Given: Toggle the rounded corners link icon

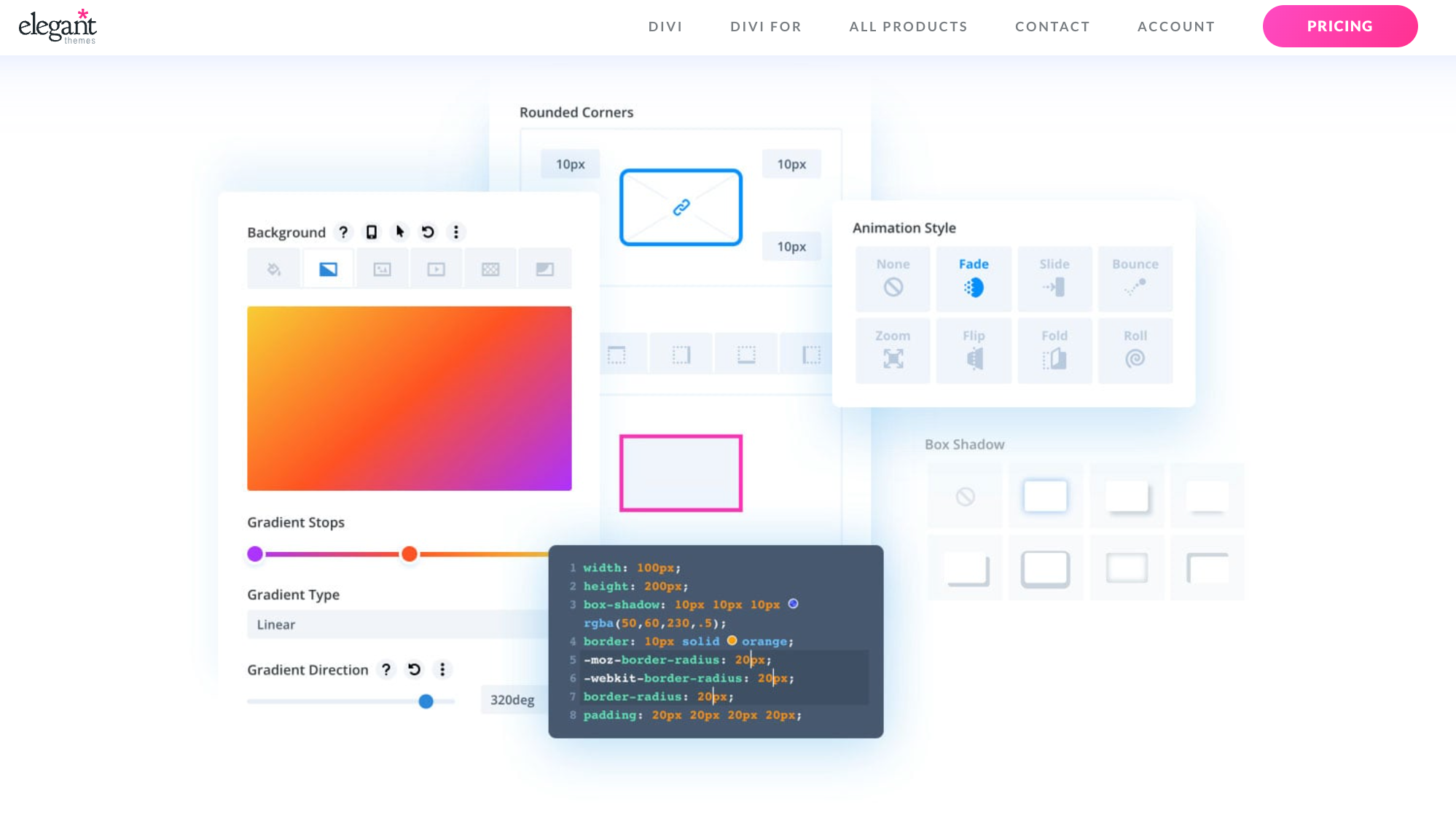Looking at the screenshot, I should tap(681, 208).
